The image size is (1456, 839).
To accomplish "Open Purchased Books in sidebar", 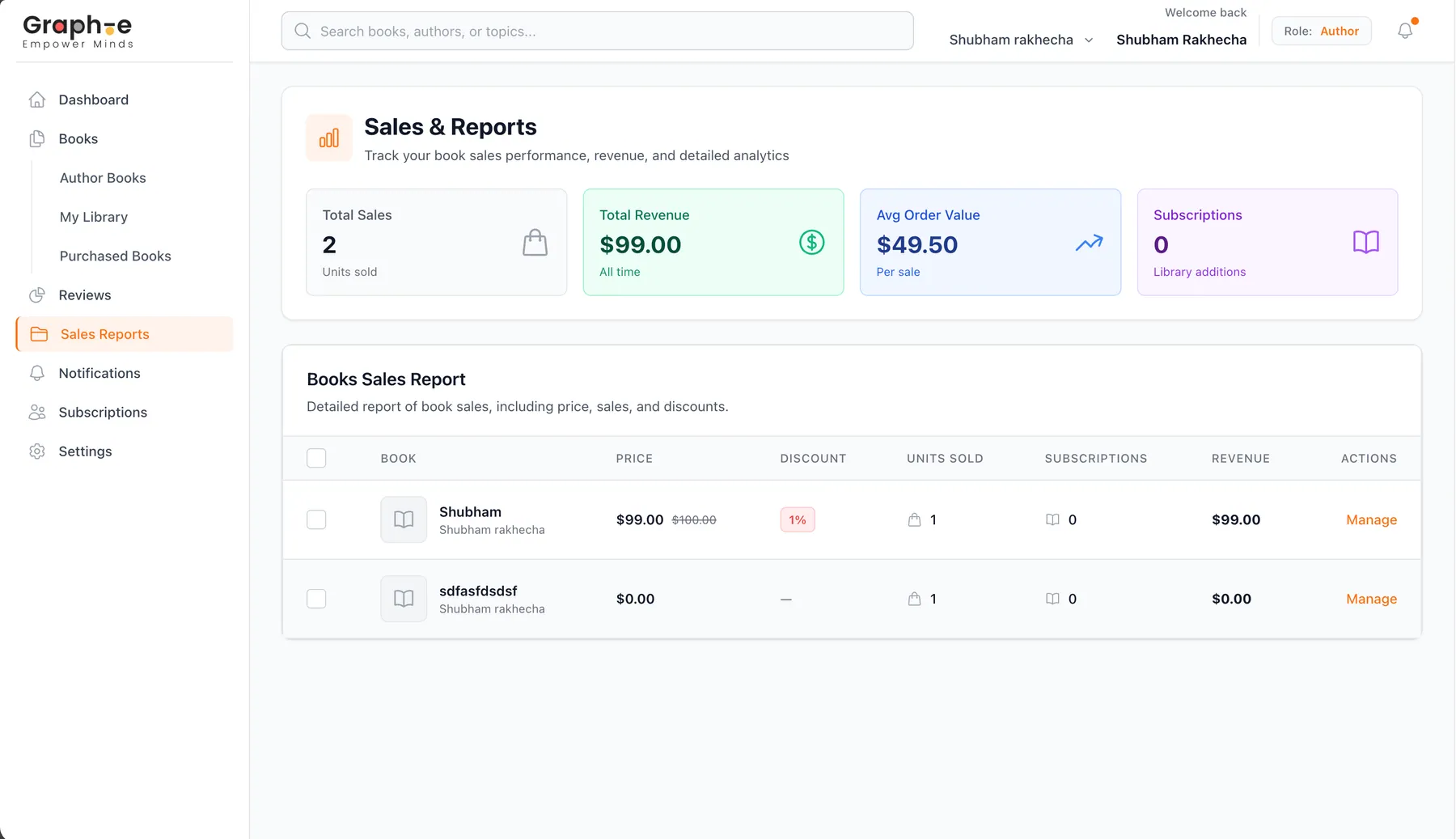I will [x=116, y=256].
